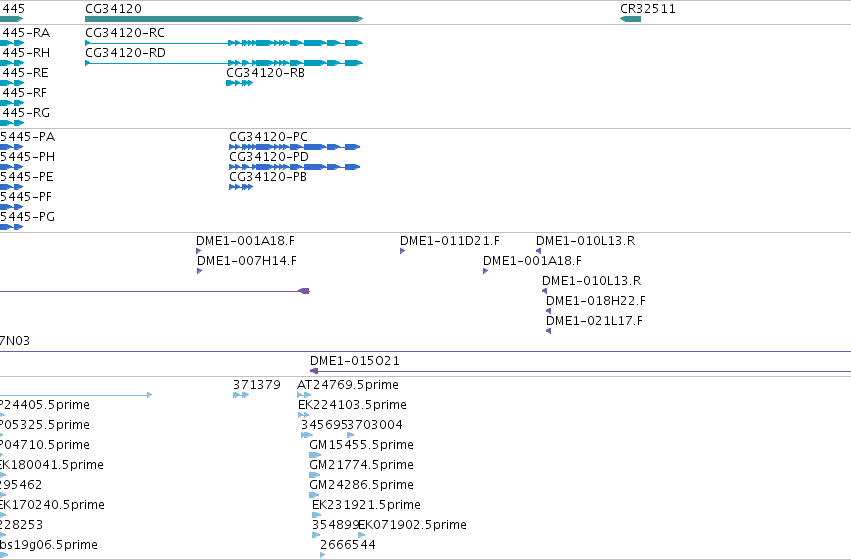Click the DME1-011D21.F label
This screenshot has height=560, width=851.
pyautogui.click(x=449, y=240)
